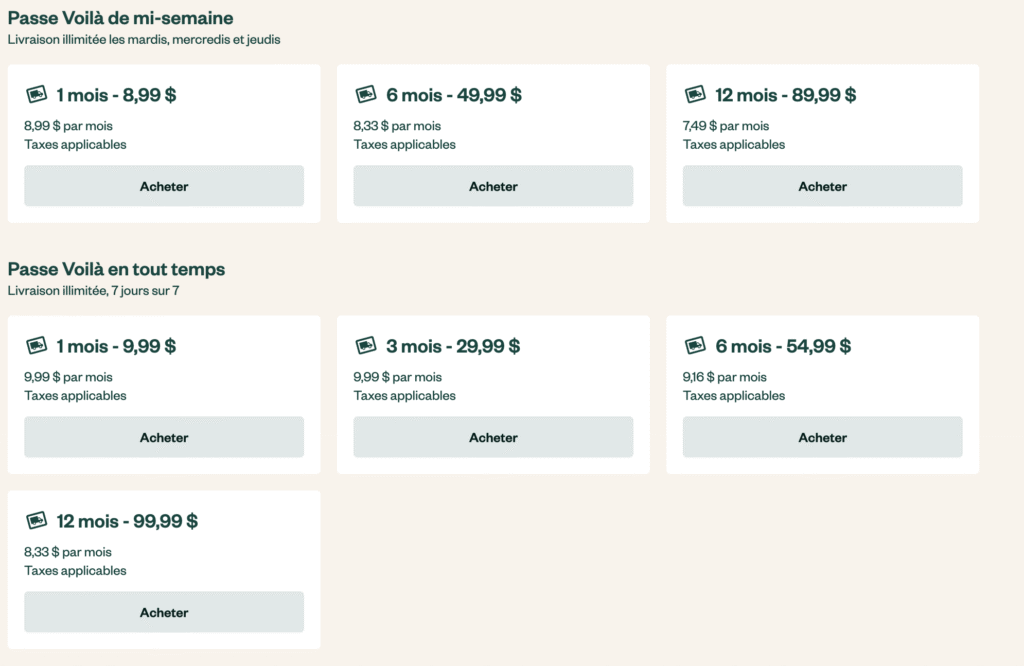Screen dimensions: 1024x666
Task: Buy the anytime 1 mois 9,99 $ pass
Action: tap(164, 437)
